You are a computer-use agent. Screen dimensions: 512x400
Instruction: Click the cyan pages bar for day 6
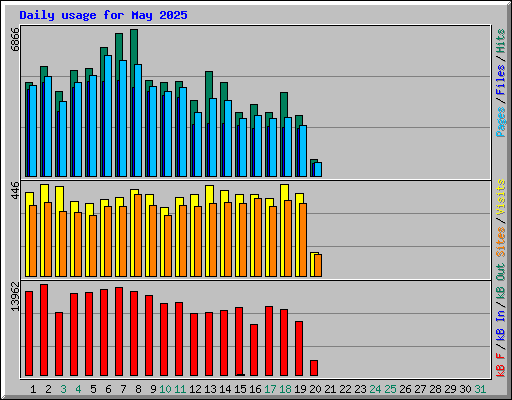tap(108, 116)
